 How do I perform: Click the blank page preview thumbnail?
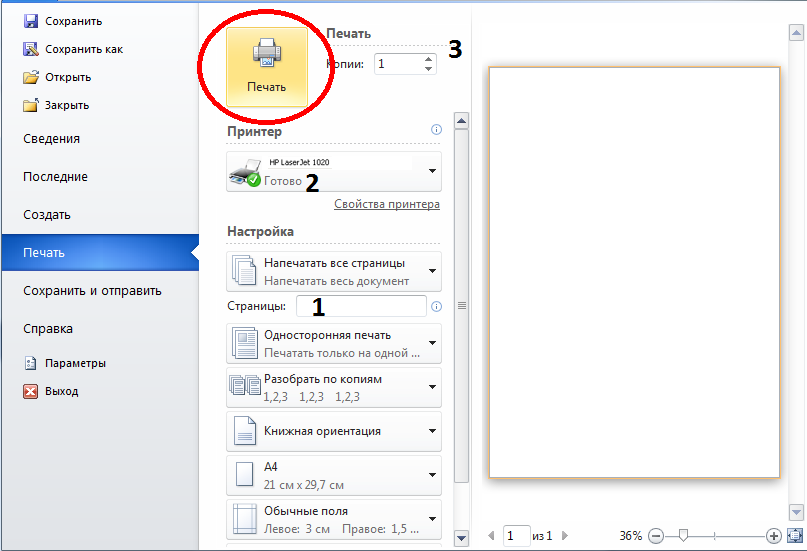tap(634, 273)
